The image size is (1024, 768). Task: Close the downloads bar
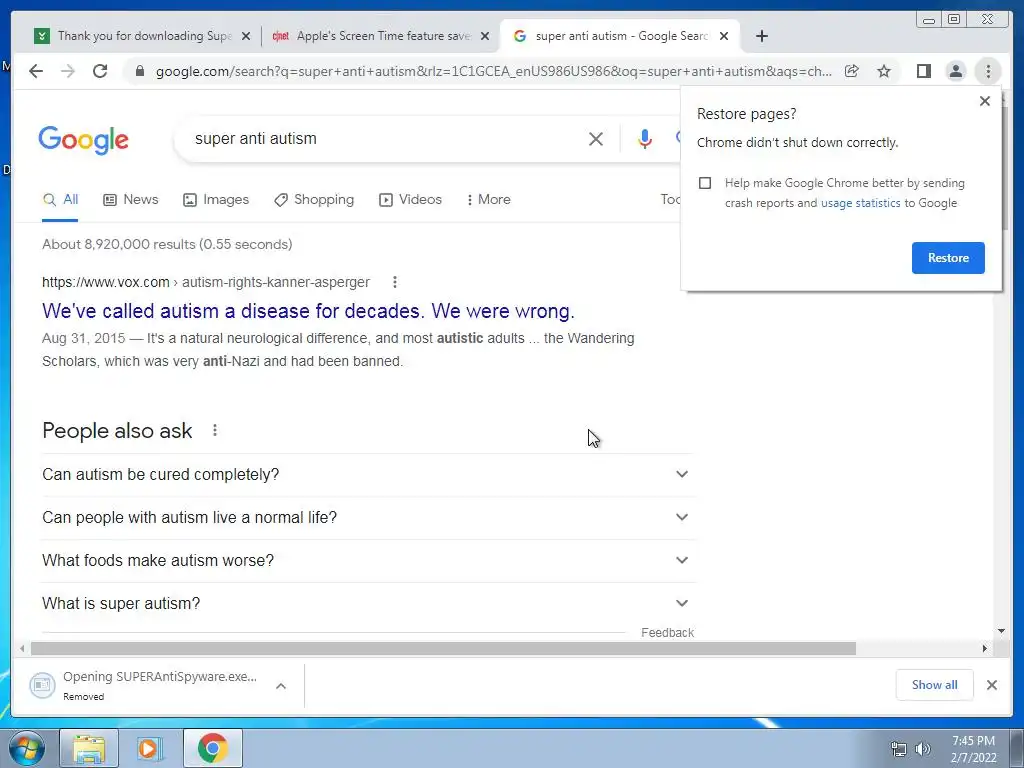click(991, 685)
